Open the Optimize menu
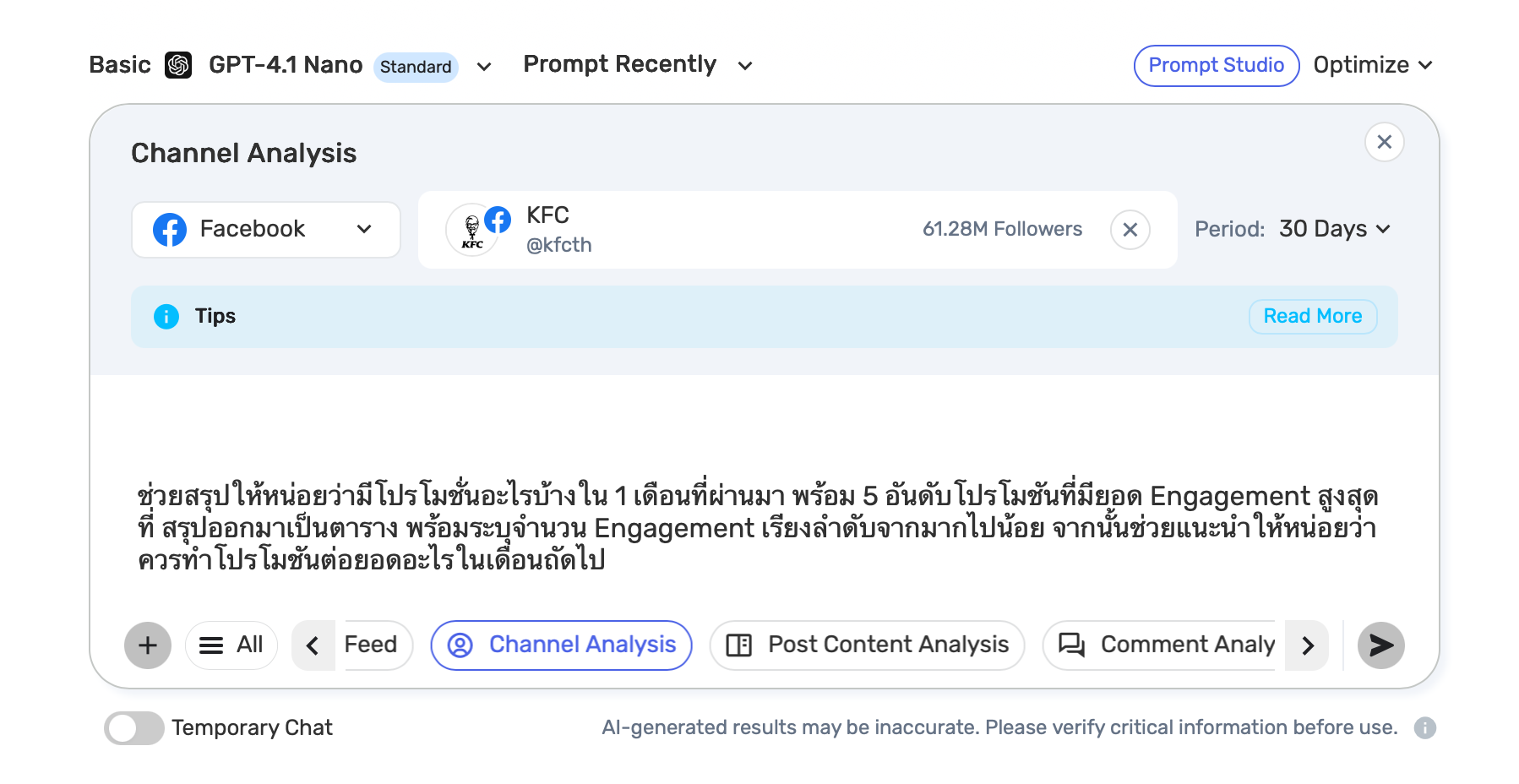 tap(1372, 65)
